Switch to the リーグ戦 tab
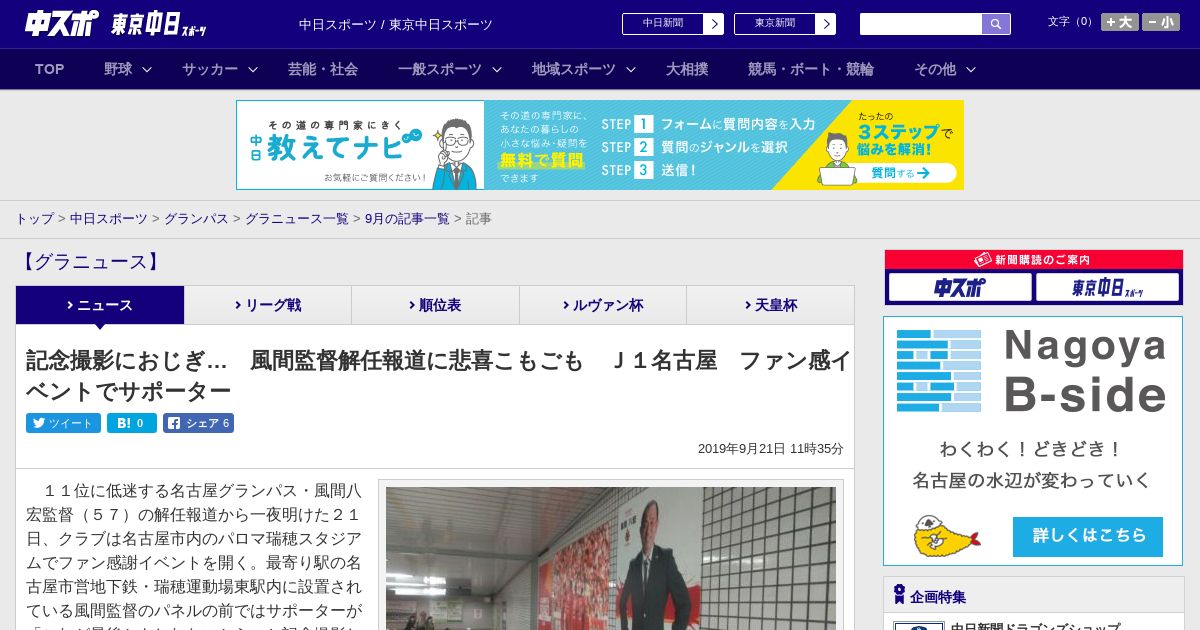This screenshot has height=630, width=1200. pyautogui.click(x=268, y=305)
